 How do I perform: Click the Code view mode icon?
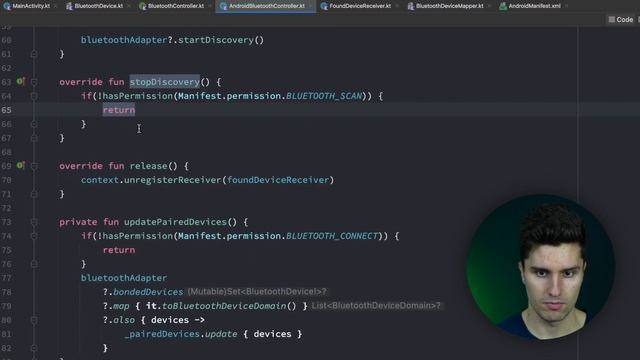coord(611,20)
